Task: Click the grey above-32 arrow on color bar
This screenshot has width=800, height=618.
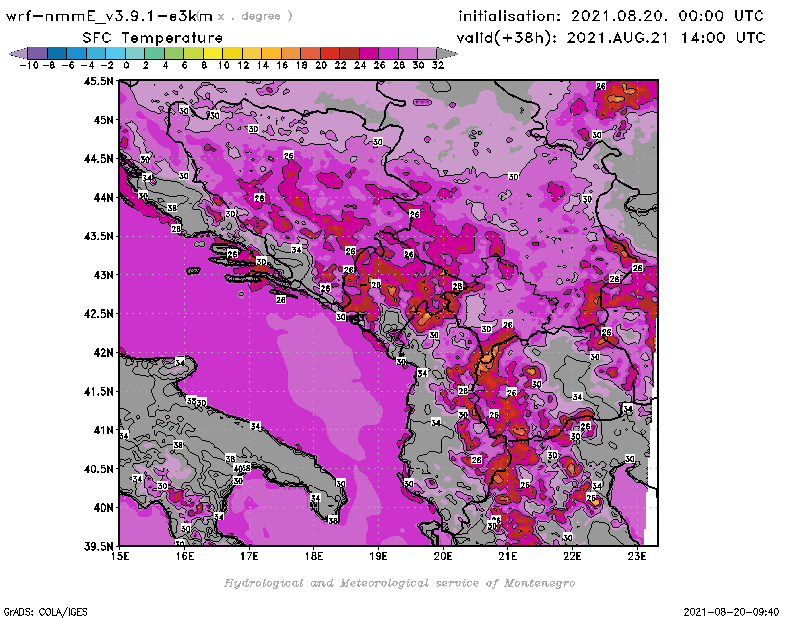Action: point(447,54)
